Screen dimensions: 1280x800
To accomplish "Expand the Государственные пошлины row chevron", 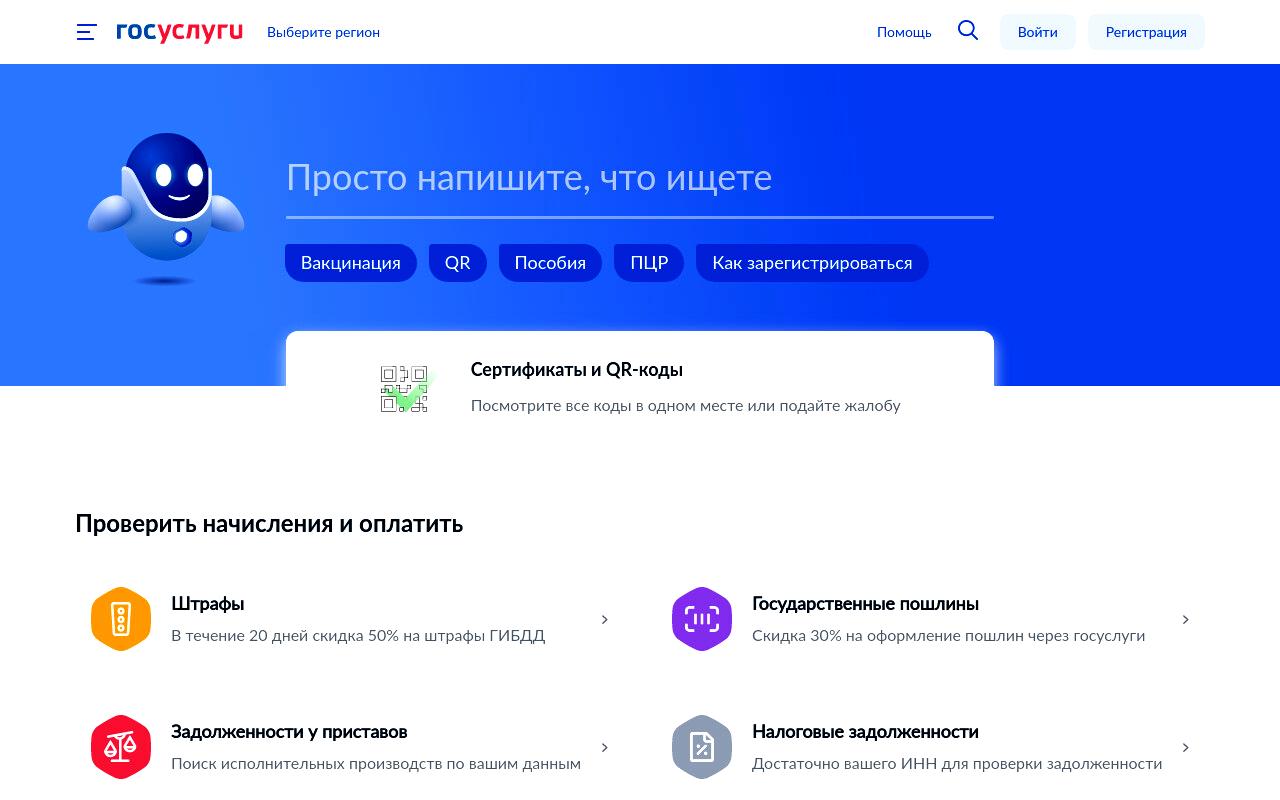I will 1186,620.
